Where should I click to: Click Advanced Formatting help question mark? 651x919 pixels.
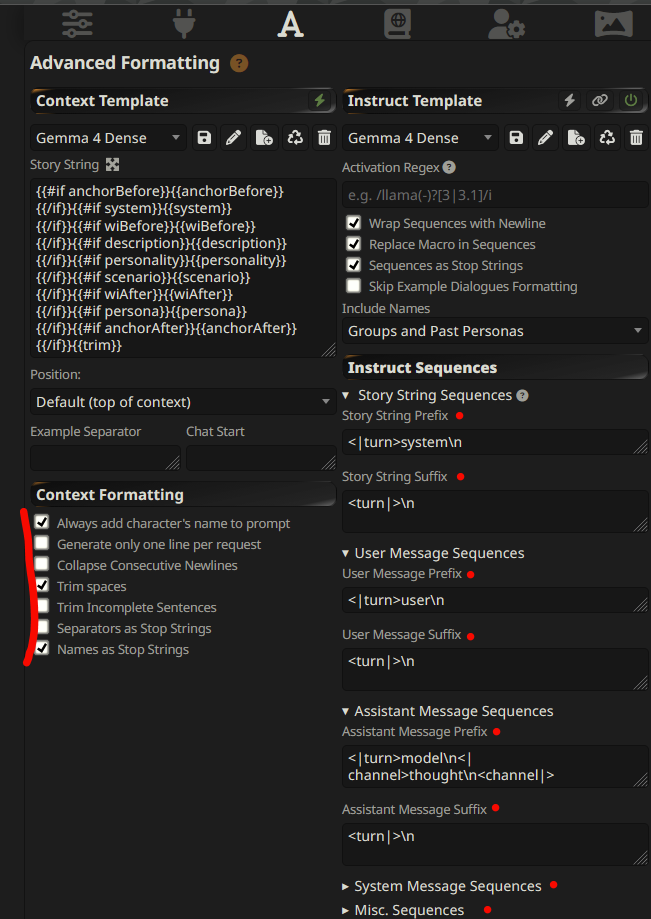tap(239, 63)
